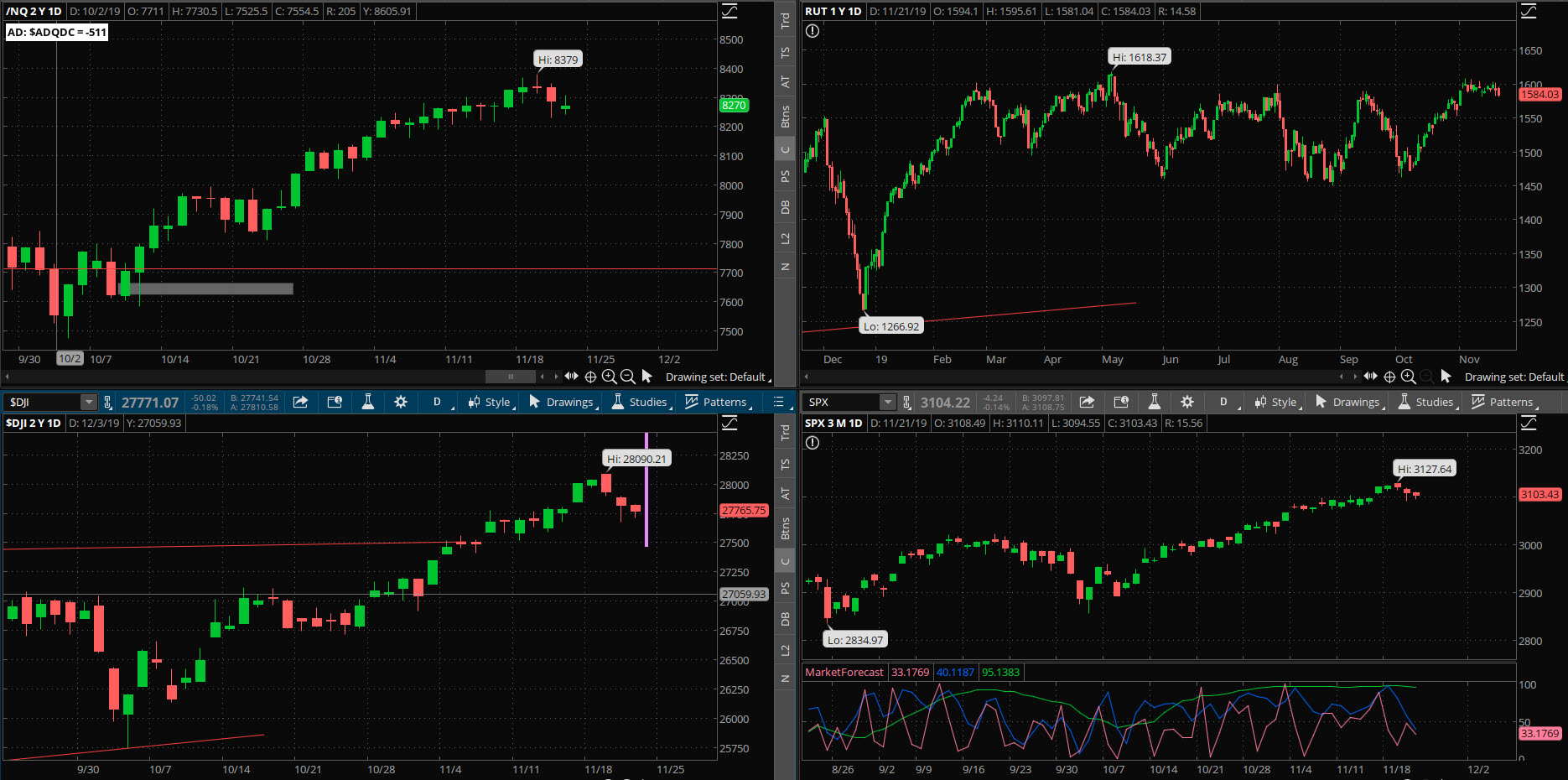This screenshot has height=780, width=1568.
Task: Open chart settings gear in the $DJI toolbar
Action: click(401, 402)
